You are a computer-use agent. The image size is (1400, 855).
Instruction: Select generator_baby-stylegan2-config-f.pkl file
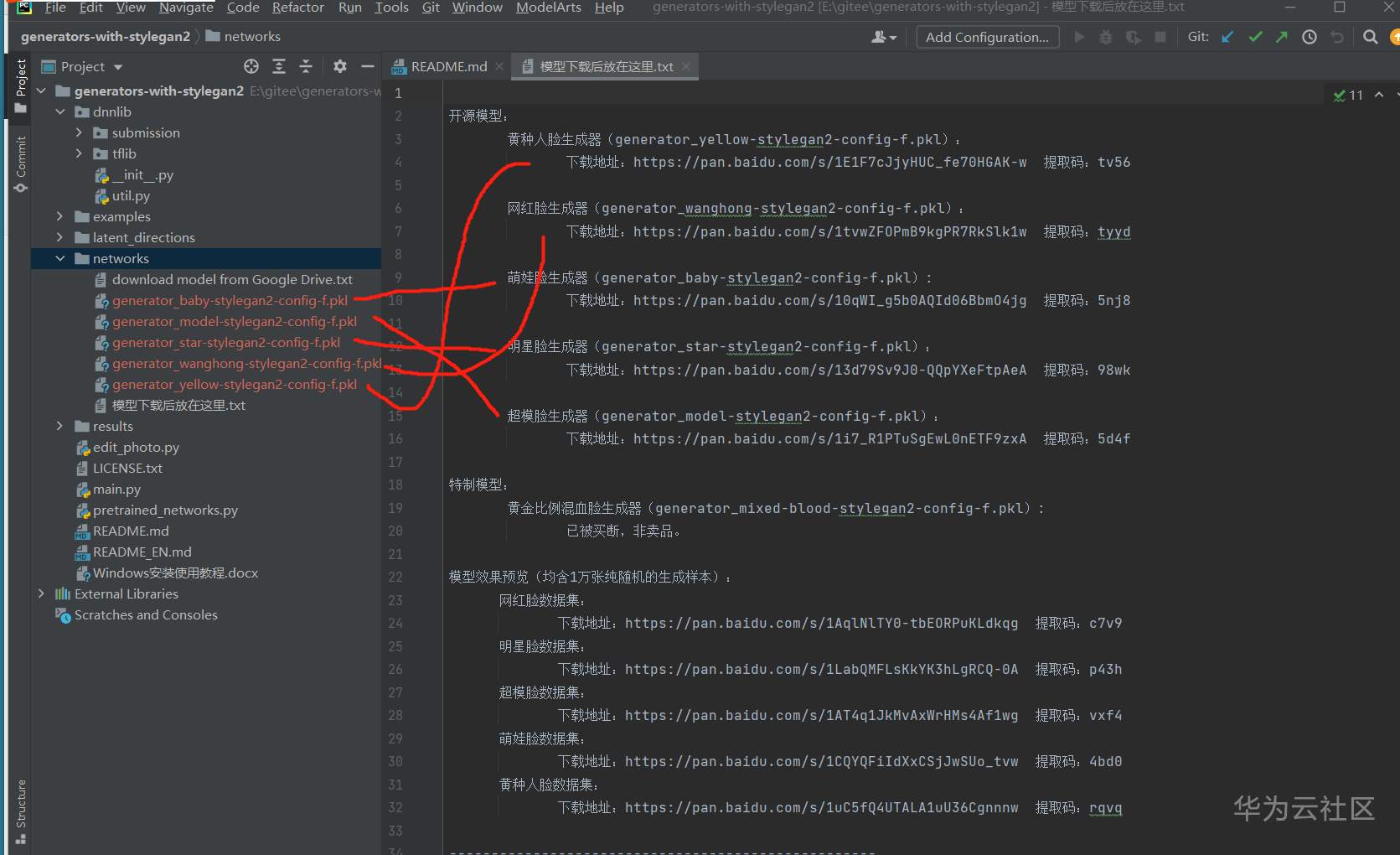pos(221,300)
